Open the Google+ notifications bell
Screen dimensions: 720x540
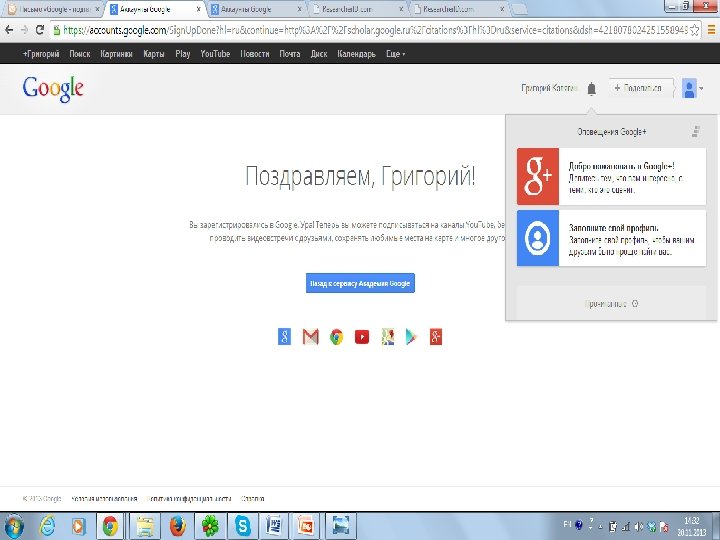click(591, 88)
